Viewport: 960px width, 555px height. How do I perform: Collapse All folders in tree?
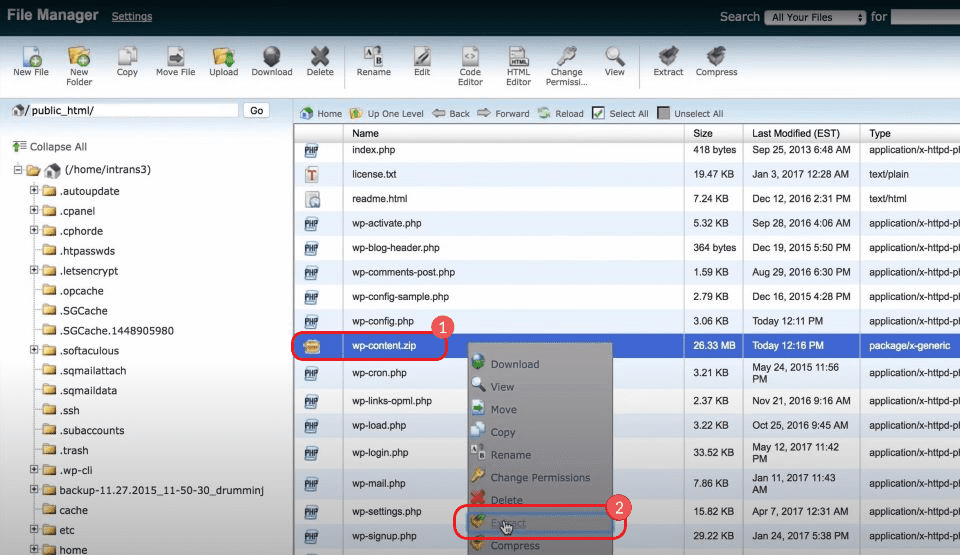pyautogui.click(x=57, y=147)
